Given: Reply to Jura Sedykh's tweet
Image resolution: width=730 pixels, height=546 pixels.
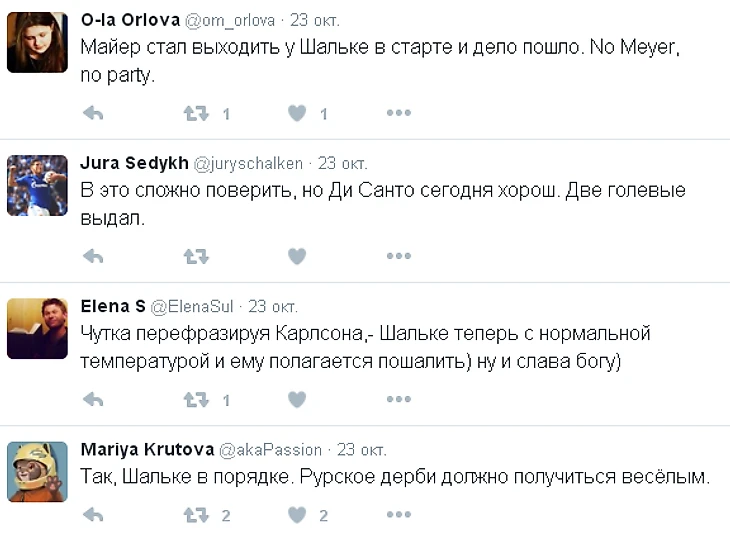Looking at the screenshot, I should tap(93, 257).
